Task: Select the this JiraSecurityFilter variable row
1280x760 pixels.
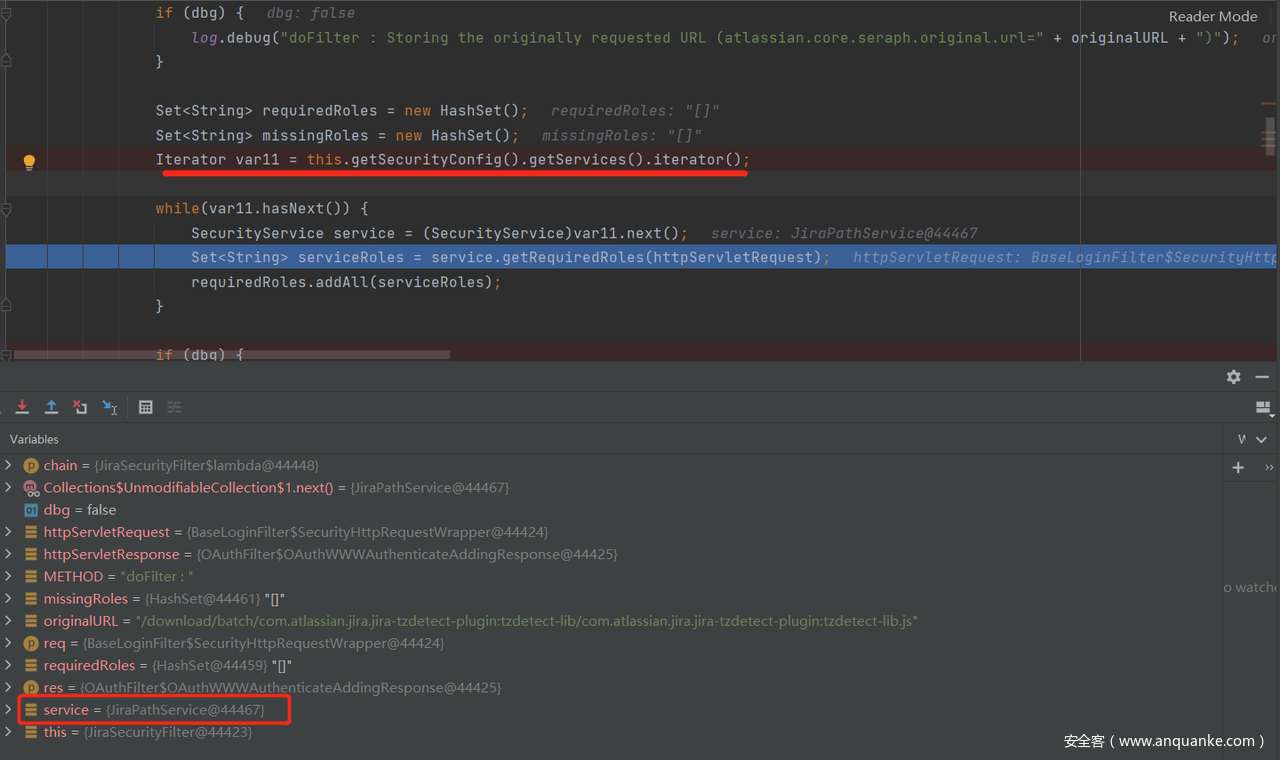Action: point(610,732)
